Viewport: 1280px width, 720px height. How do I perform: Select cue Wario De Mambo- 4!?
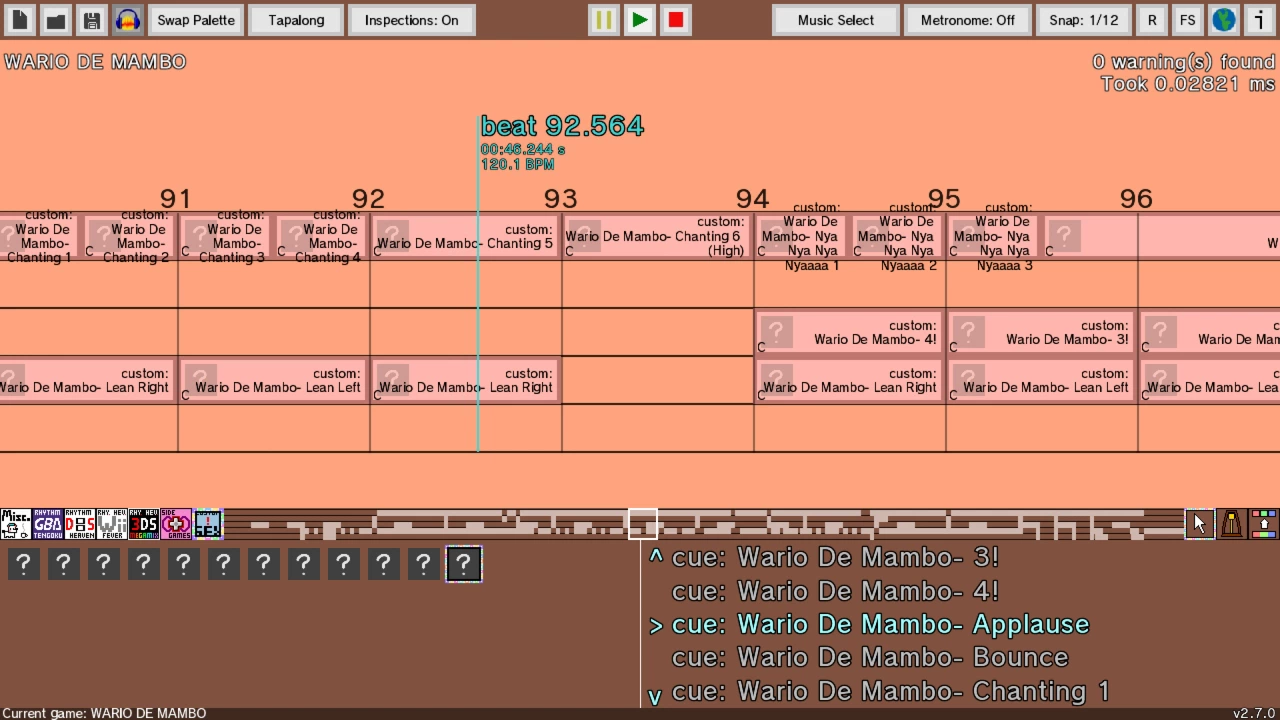click(x=835, y=591)
